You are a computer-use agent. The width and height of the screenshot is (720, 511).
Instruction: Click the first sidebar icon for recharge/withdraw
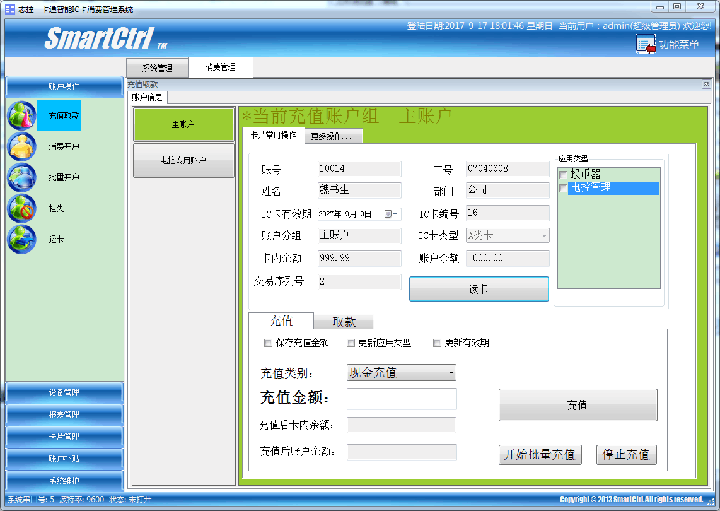pyautogui.click(x=22, y=116)
